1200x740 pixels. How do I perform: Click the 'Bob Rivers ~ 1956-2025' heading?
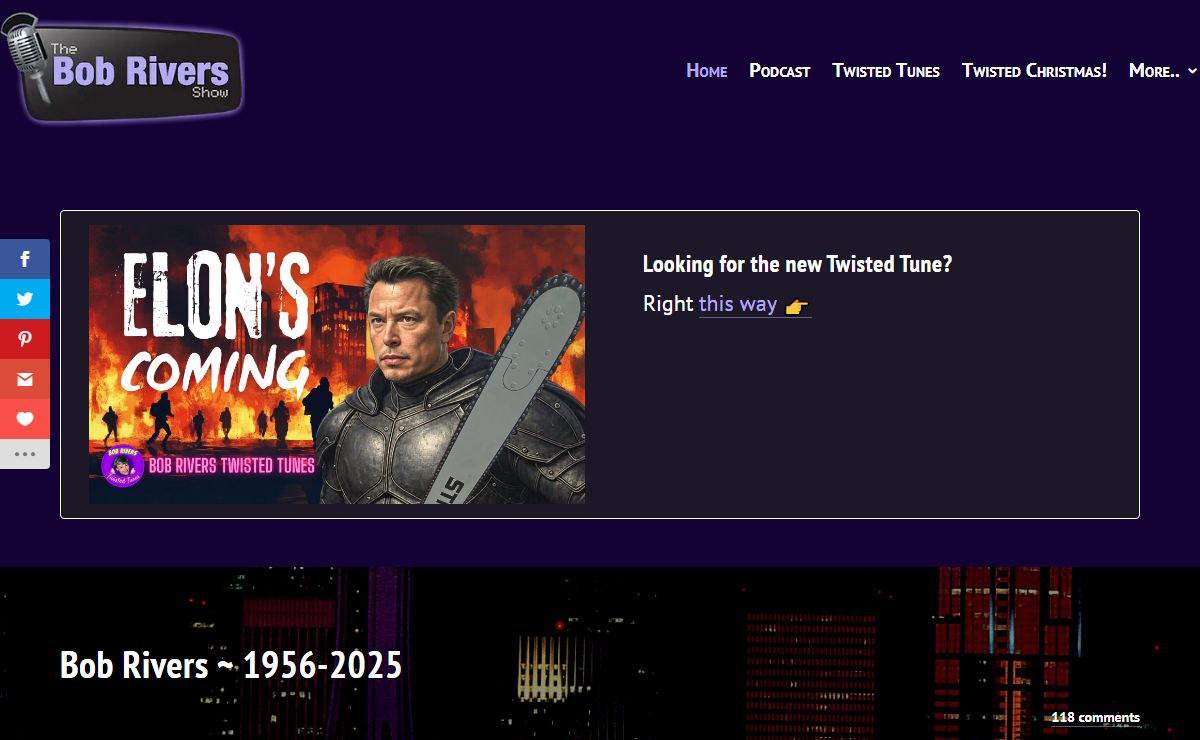pyautogui.click(x=231, y=665)
